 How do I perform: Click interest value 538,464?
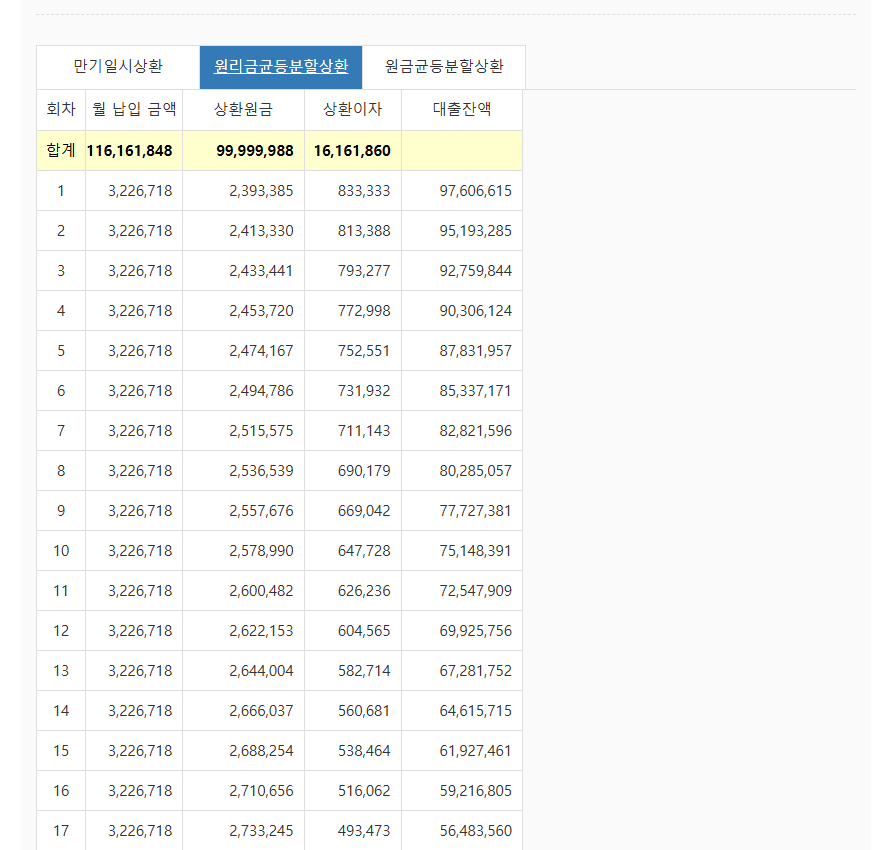tap(364, 751)
